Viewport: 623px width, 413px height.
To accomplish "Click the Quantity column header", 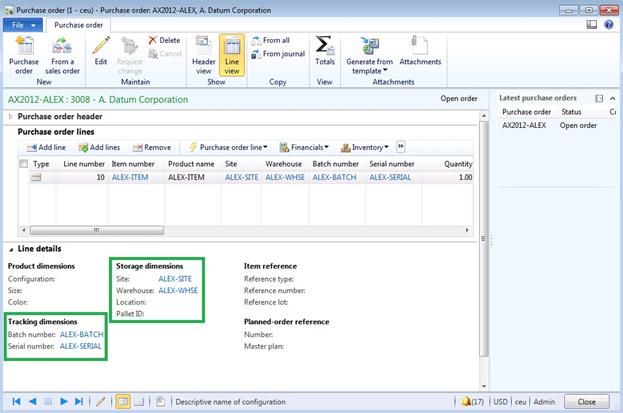I will tap(458, 164).
